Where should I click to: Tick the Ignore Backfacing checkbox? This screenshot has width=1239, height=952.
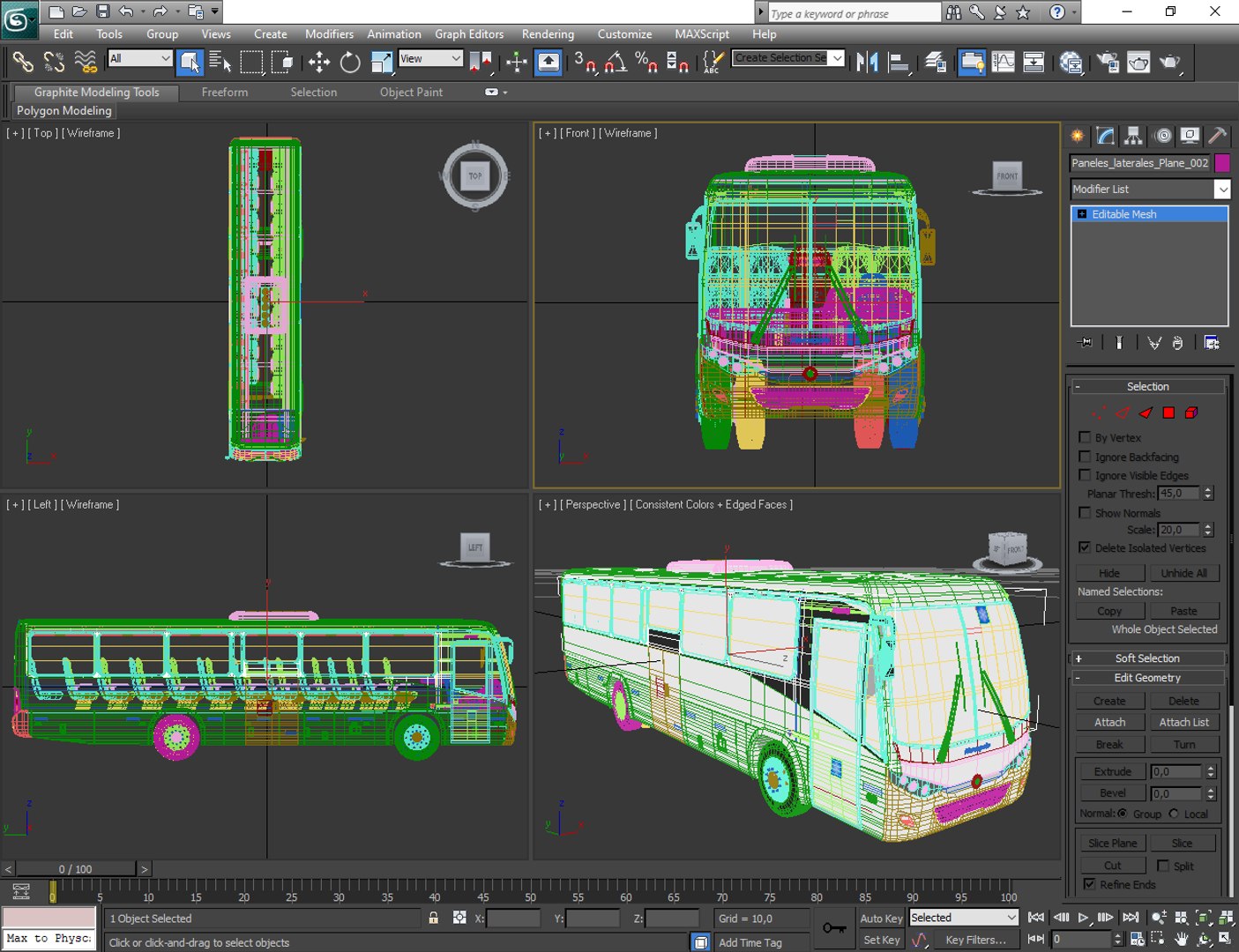pos(1085,457)
